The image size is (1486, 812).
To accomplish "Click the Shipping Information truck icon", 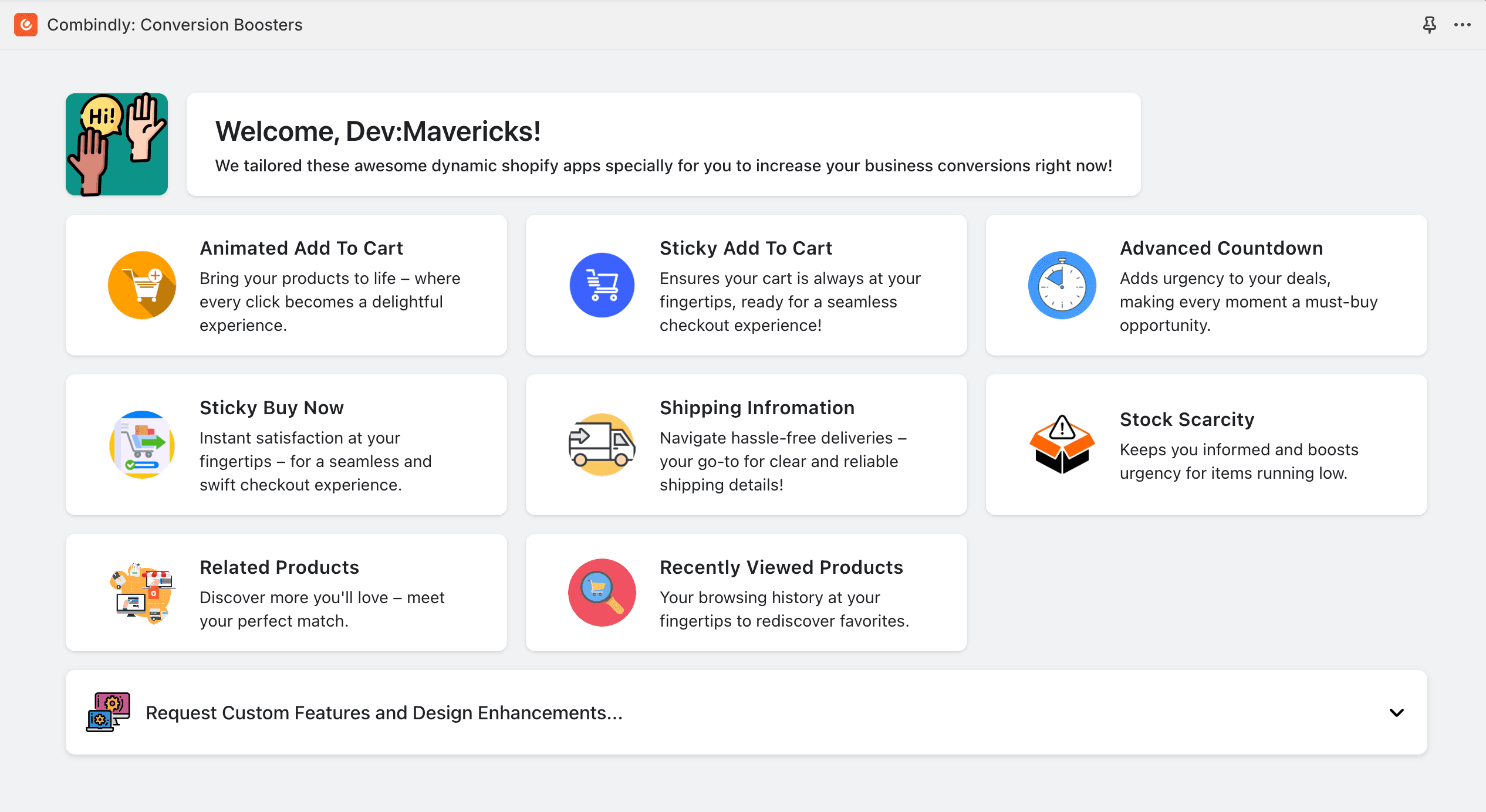I will 602,445.
